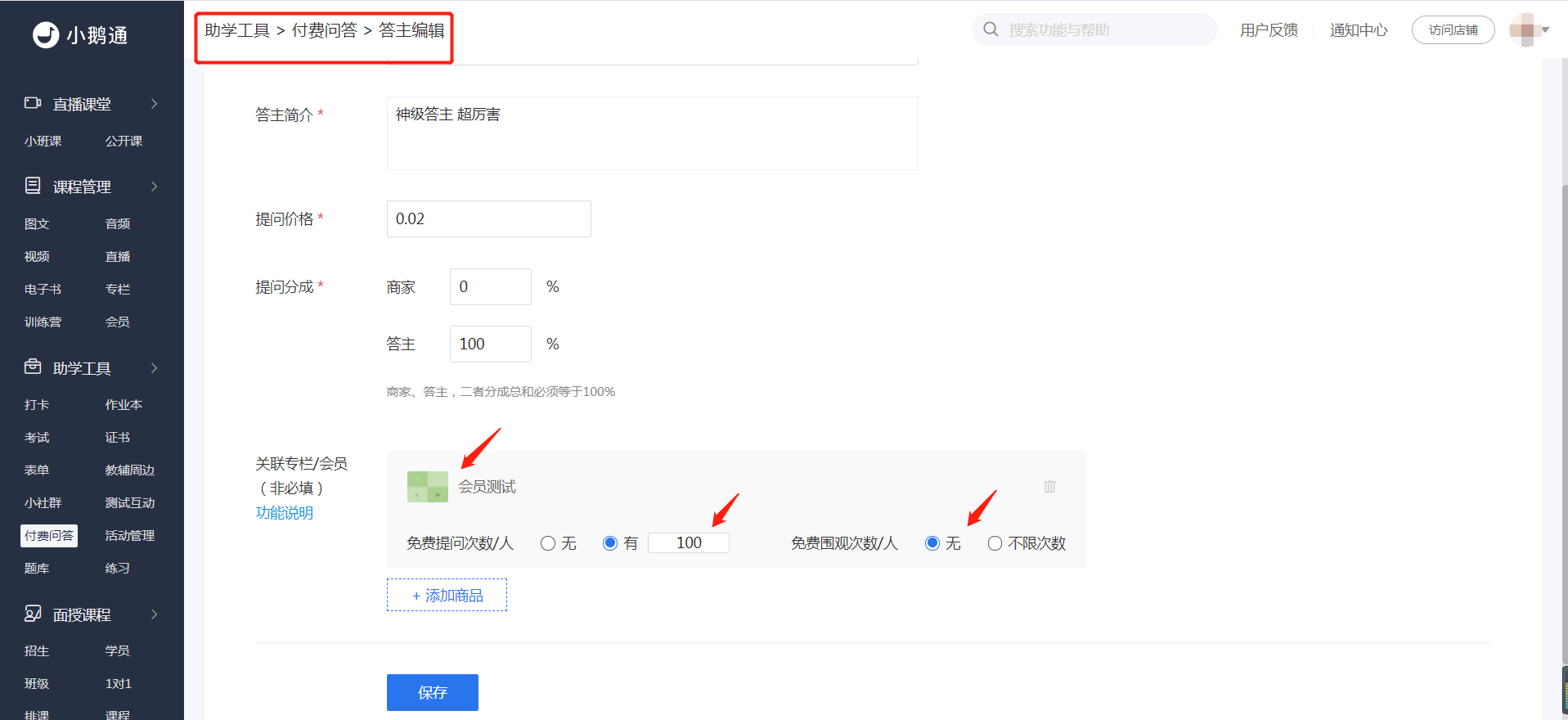Click the 助学工具 briefcase icon
The image size is (1568, 720).
(33, 367)
